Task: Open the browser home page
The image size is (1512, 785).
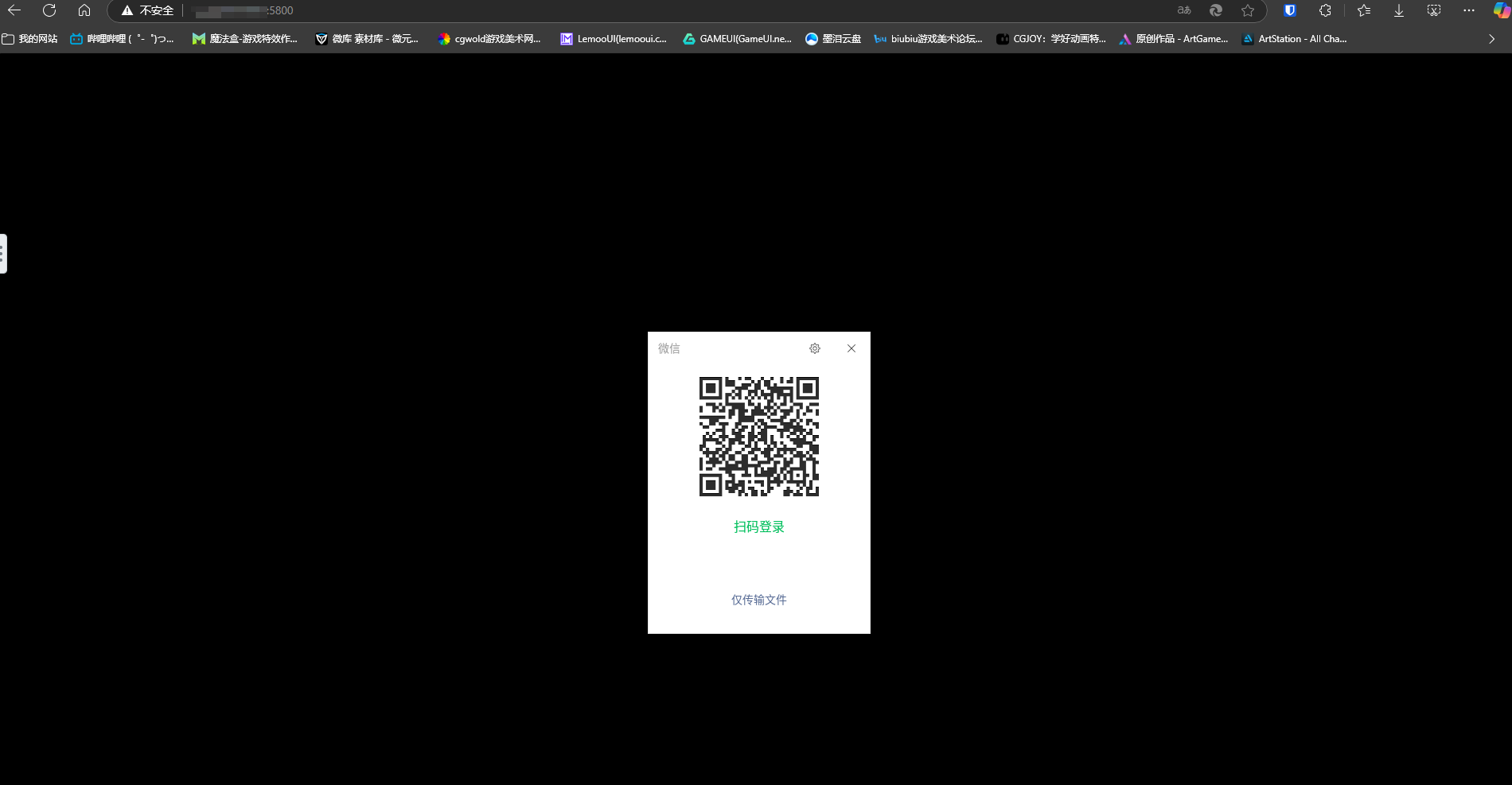Action: click(x=84, y=10)
